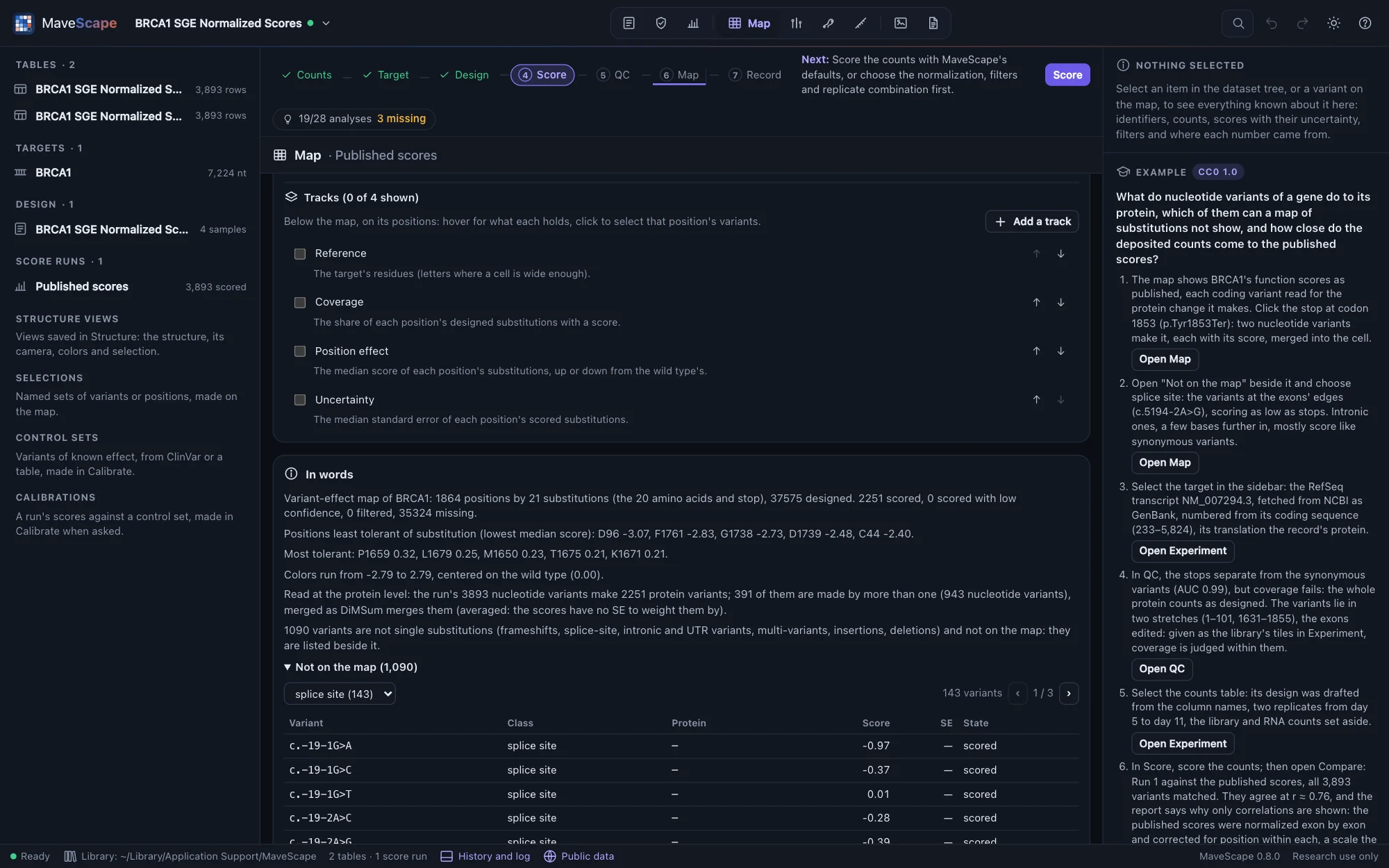Open the dataset title dropdown chevron
1389x868 pixels.
point(326,23)
